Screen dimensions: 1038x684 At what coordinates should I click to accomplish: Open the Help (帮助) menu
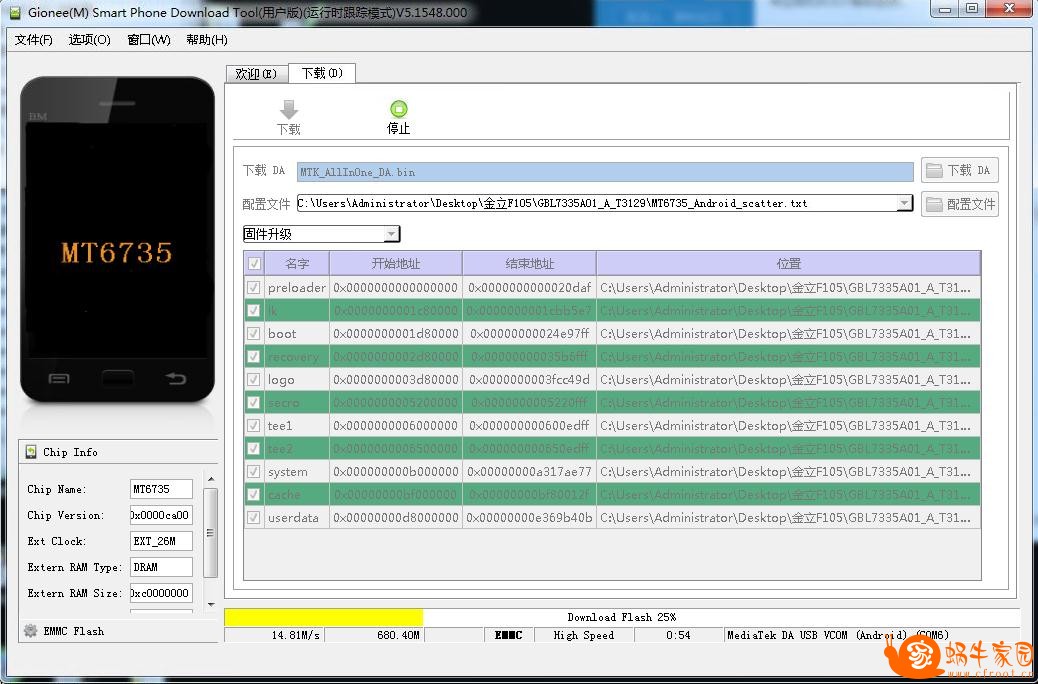click(207, 40)
